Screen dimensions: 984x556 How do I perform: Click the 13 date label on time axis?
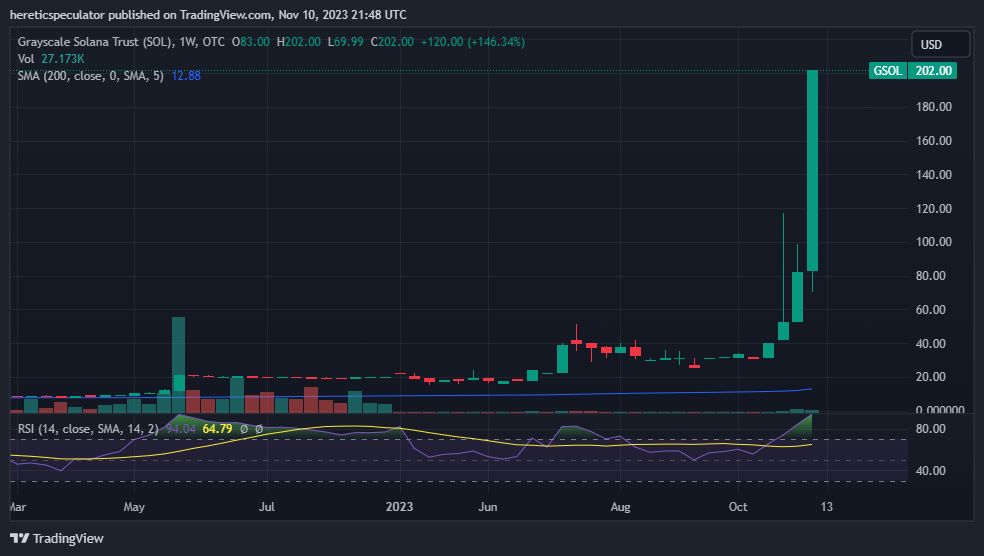coord(826,506)
